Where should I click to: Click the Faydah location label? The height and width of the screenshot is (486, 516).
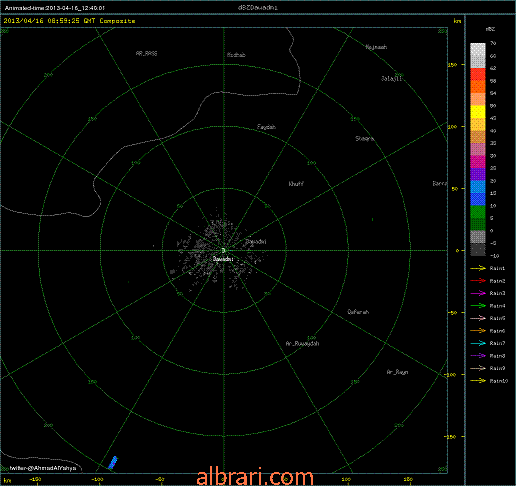pos(266,127)
